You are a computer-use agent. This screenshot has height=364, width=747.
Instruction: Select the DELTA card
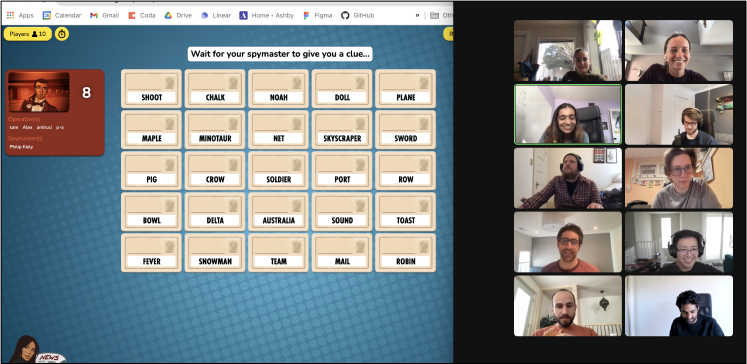[x=215, y=212]
